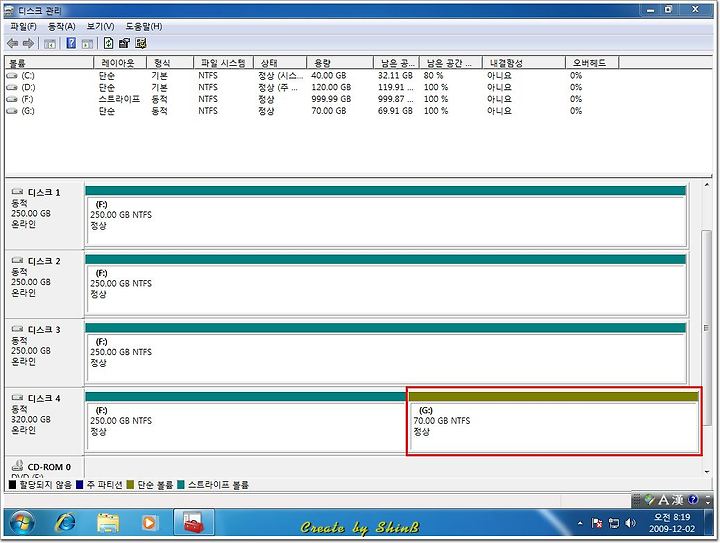Sort by the 오버헤드 column header
Screen dimensions: 720x543
click(x=592, y=63)
